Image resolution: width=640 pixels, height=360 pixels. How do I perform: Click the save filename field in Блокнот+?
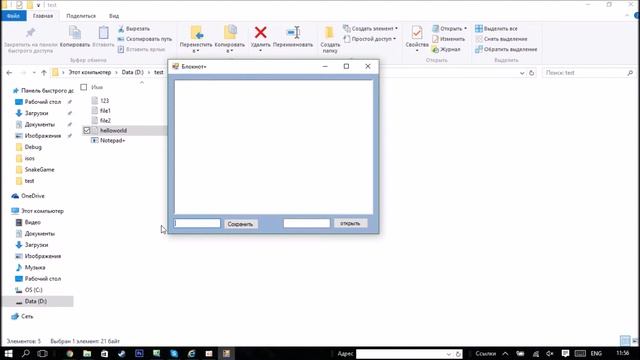coord(197,223)
